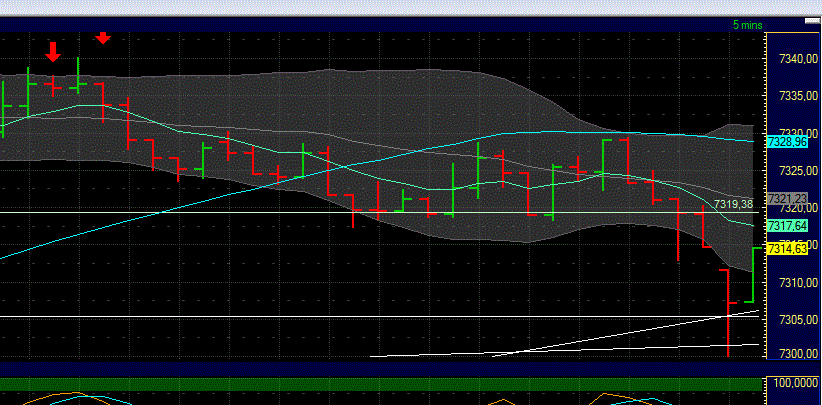Viewport: 822px width, 405px height.
Task: Click the 7340,00 axis value
Action: tap(799, 58)
